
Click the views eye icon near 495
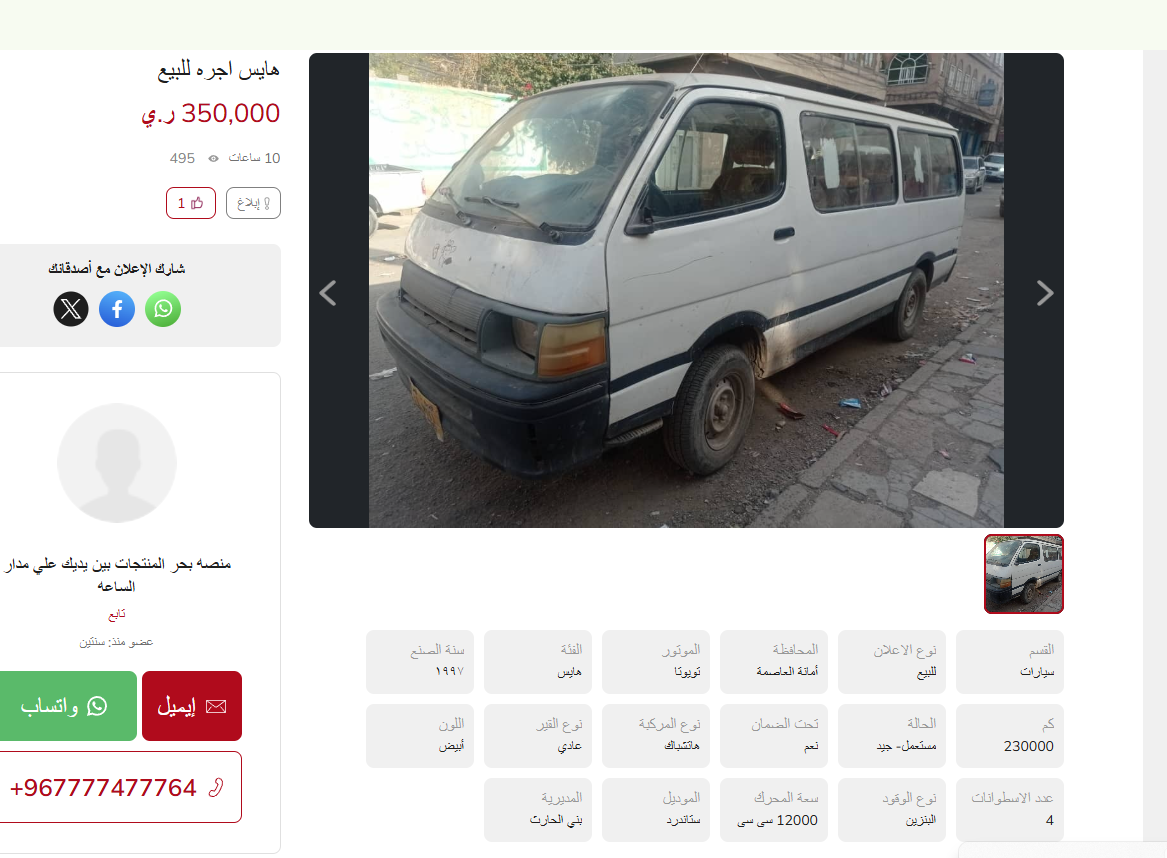coord(214,159)
